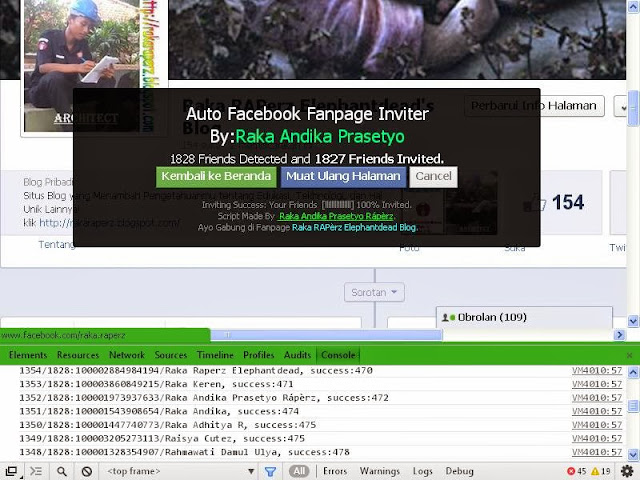Open VM4010:57 source link for row 1350
The width and height of the screenshot is (640, 480).
coord(597,425)
